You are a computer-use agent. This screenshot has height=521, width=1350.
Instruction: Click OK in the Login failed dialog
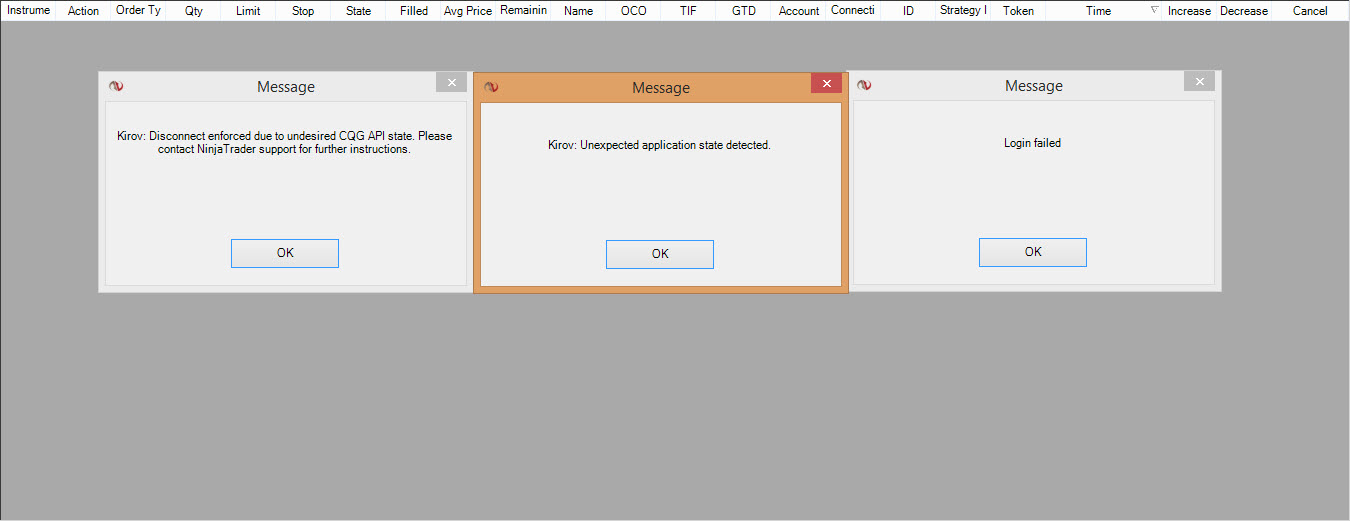(x=1033, y=252)
